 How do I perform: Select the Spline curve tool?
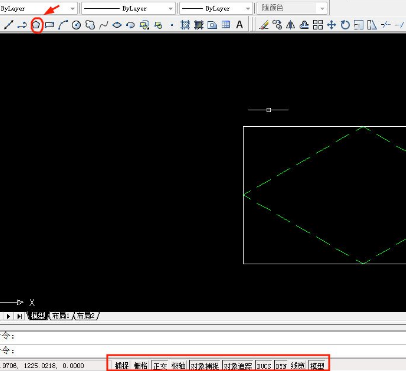(x=104, y=25)
